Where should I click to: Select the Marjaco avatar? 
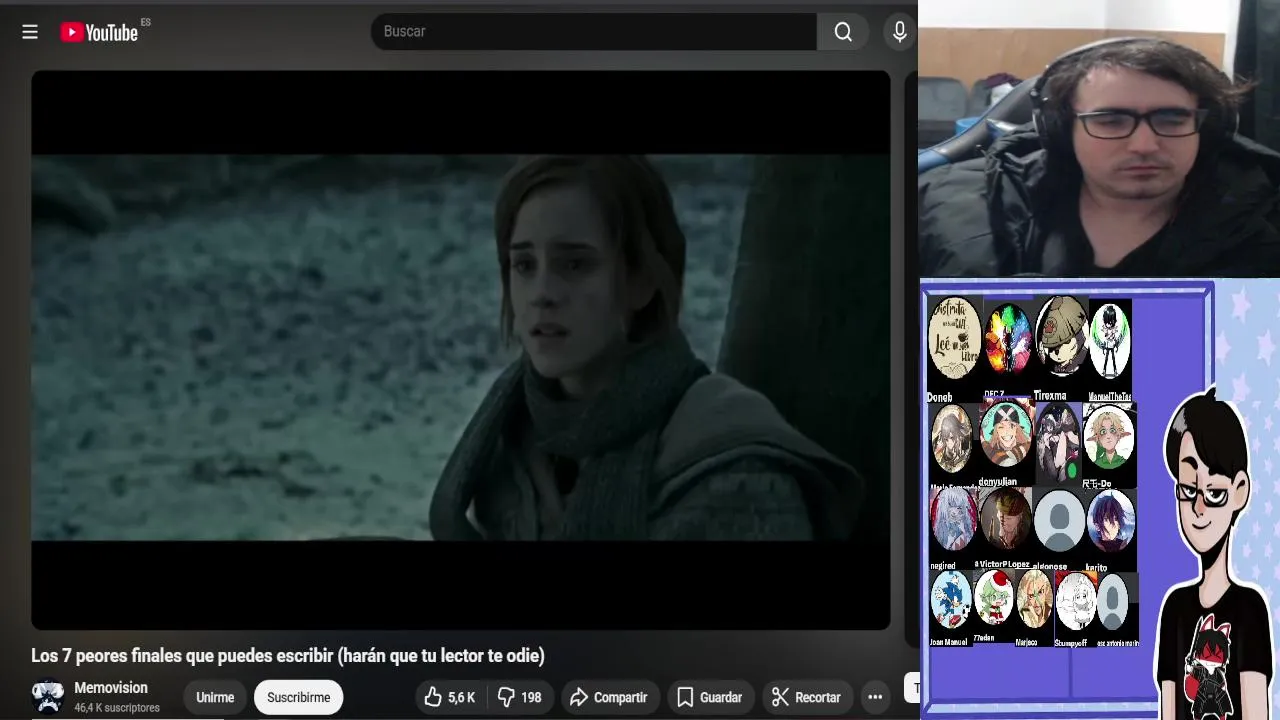pos(1034,600)
